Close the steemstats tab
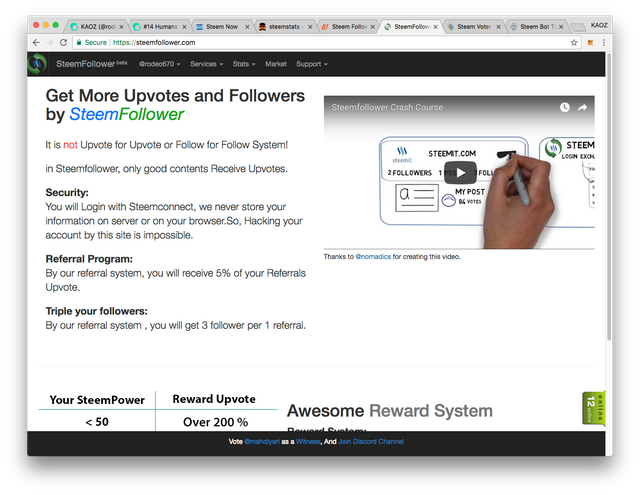The width and height of the screenshot is (640, 495). point(310,27)
